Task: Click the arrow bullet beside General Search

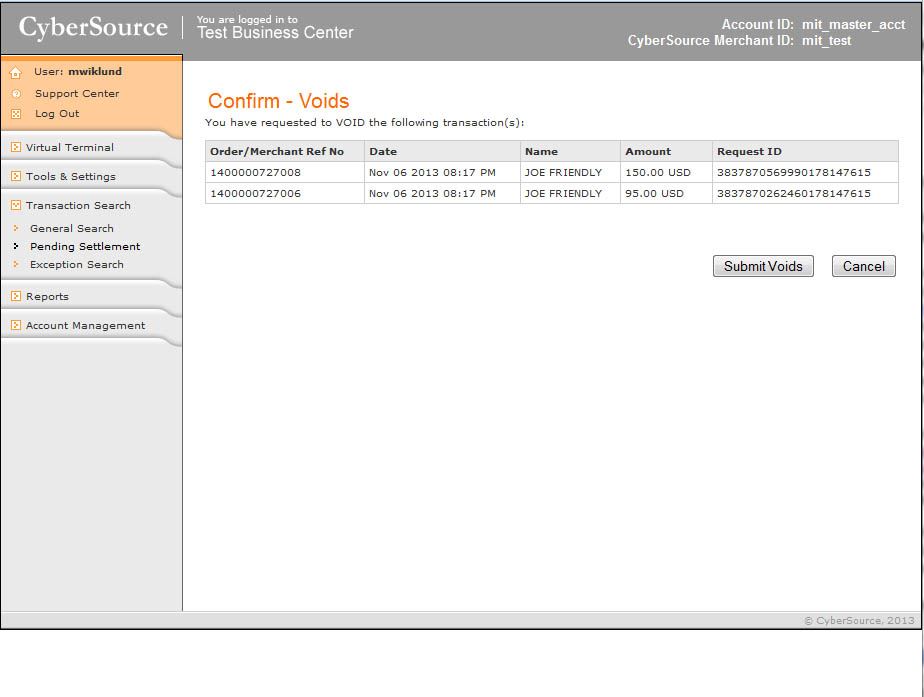Action: pyautogui.click(x=16, y=229)
